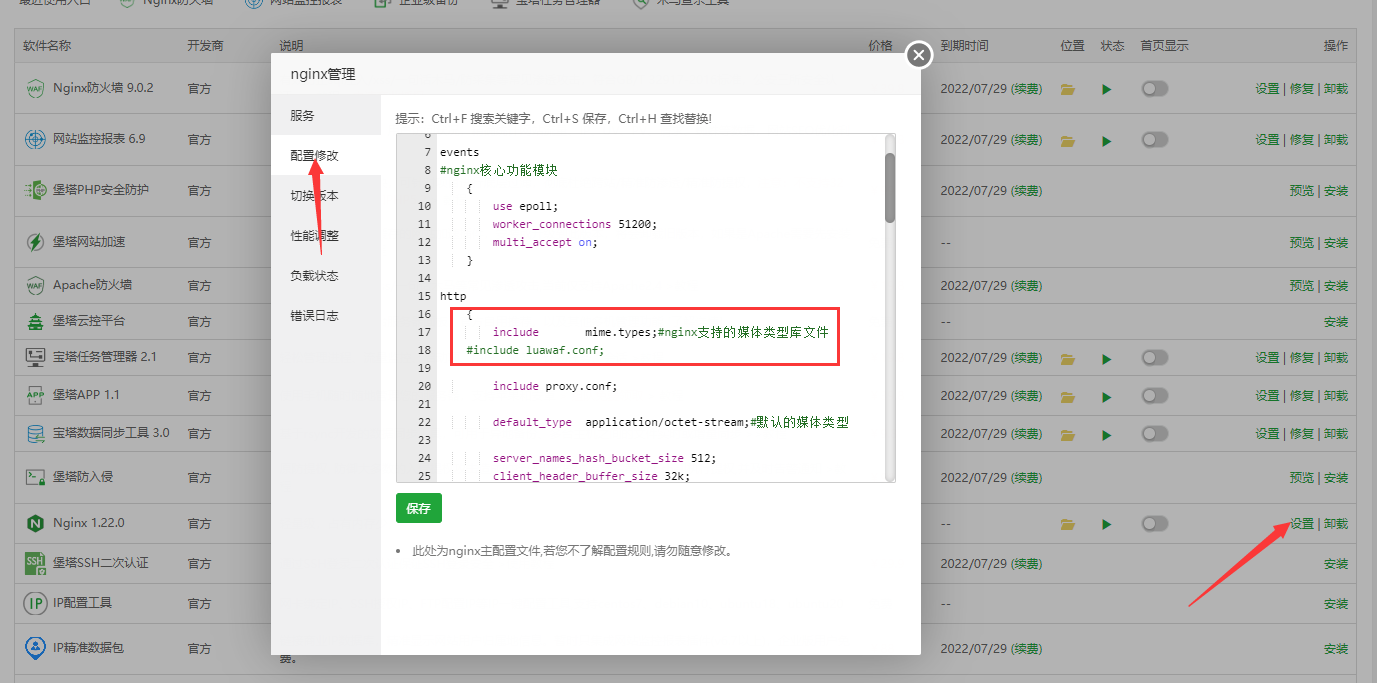Screen dimensions: 1377x683
Task: Click the '#include luawaf.conf;' line in editor
Action: 535,350
